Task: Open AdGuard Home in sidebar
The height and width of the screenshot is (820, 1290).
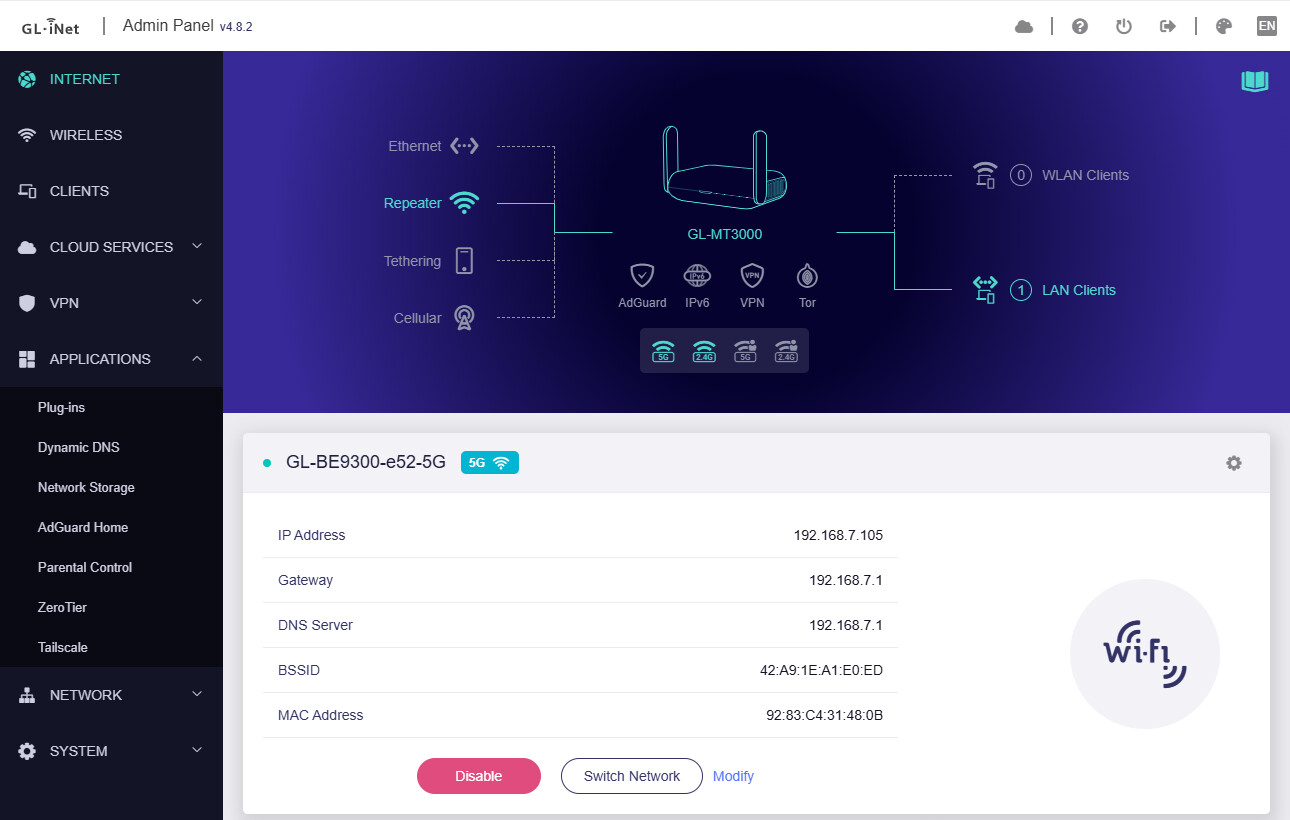Action: 83,527
